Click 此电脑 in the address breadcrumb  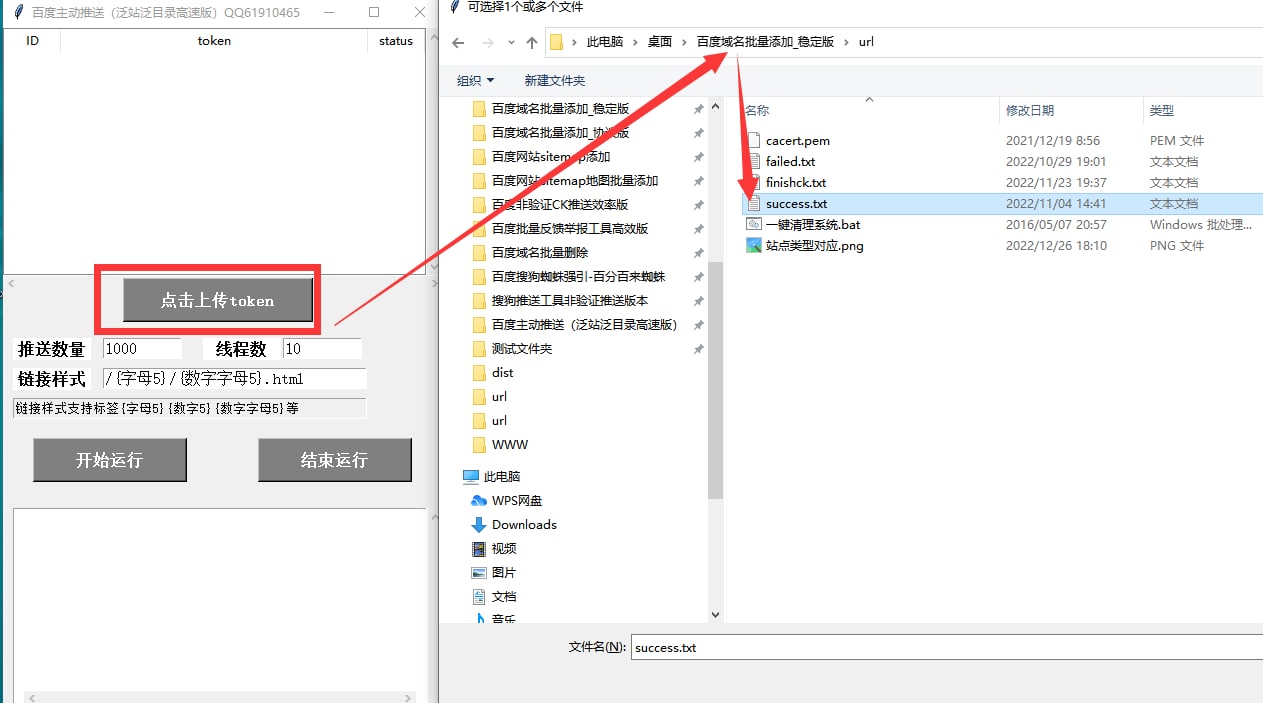[x=604, y=42]
